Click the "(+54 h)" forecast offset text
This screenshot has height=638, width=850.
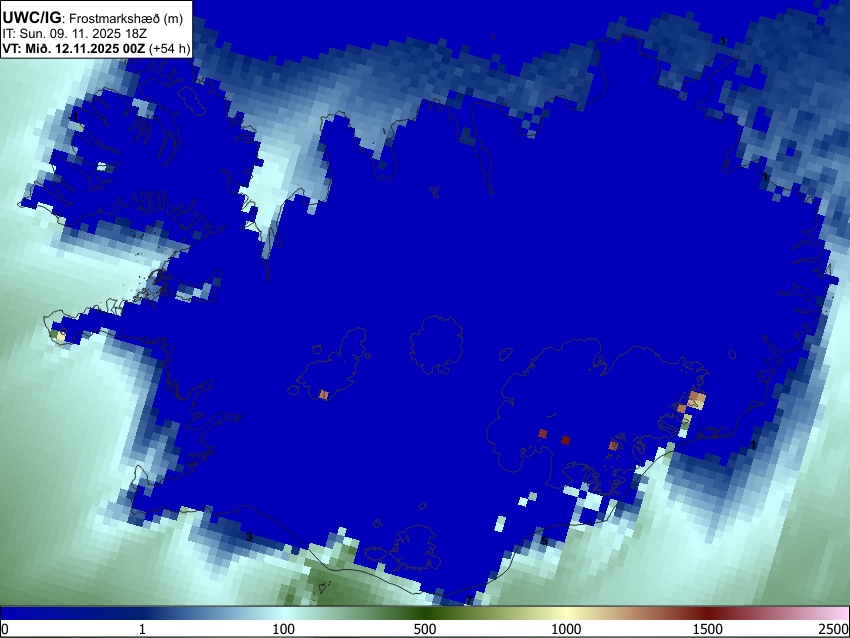point(170,48)
